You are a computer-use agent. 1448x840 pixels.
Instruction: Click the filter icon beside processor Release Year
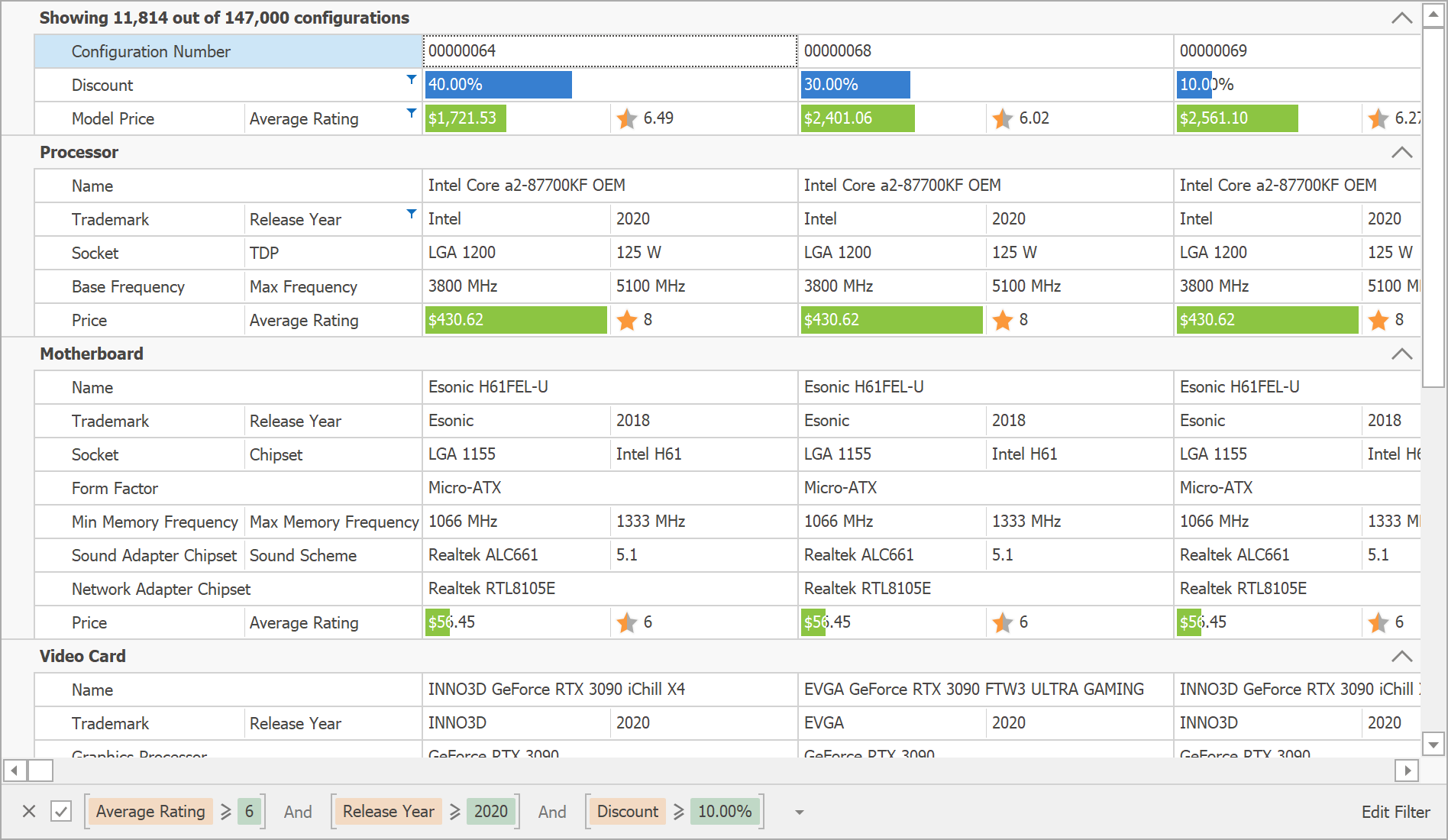tap(411, 214)
